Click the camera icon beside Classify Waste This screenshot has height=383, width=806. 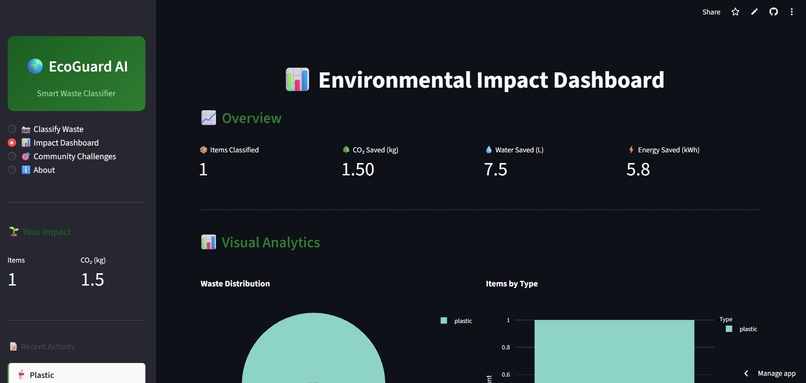(x=26, y=129)
